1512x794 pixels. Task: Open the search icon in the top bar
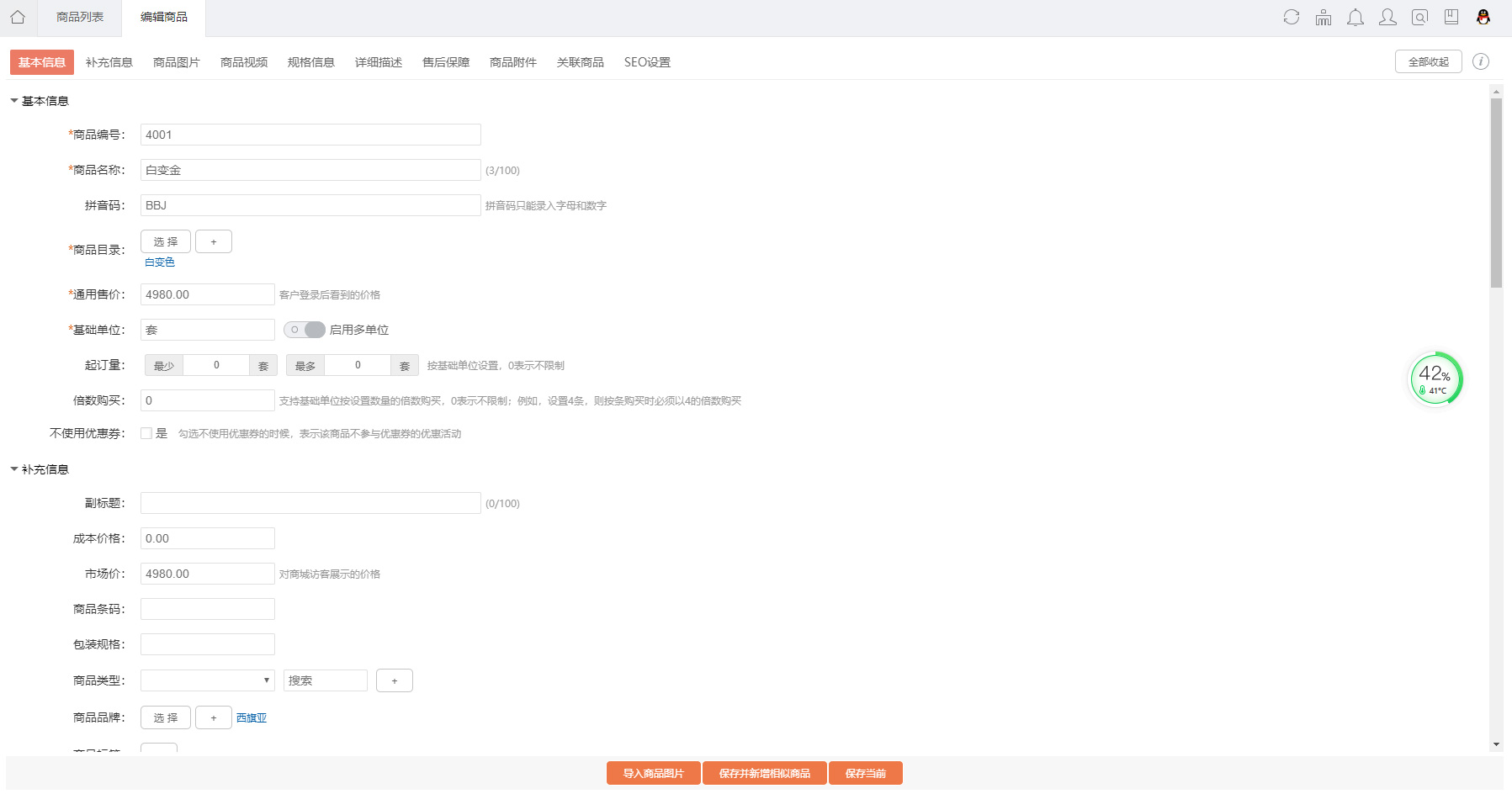[1419, 17]
